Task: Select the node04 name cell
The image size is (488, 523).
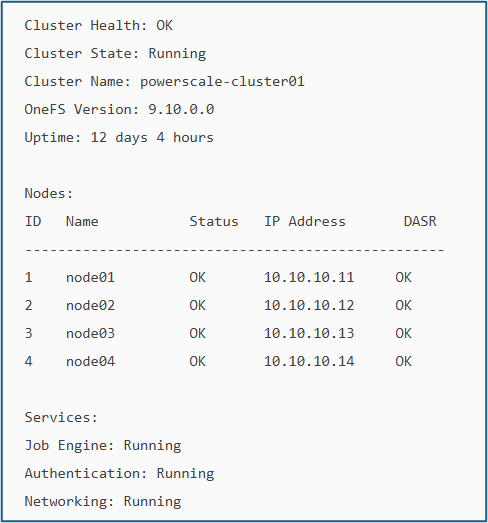Action: [x=90, y=362]
